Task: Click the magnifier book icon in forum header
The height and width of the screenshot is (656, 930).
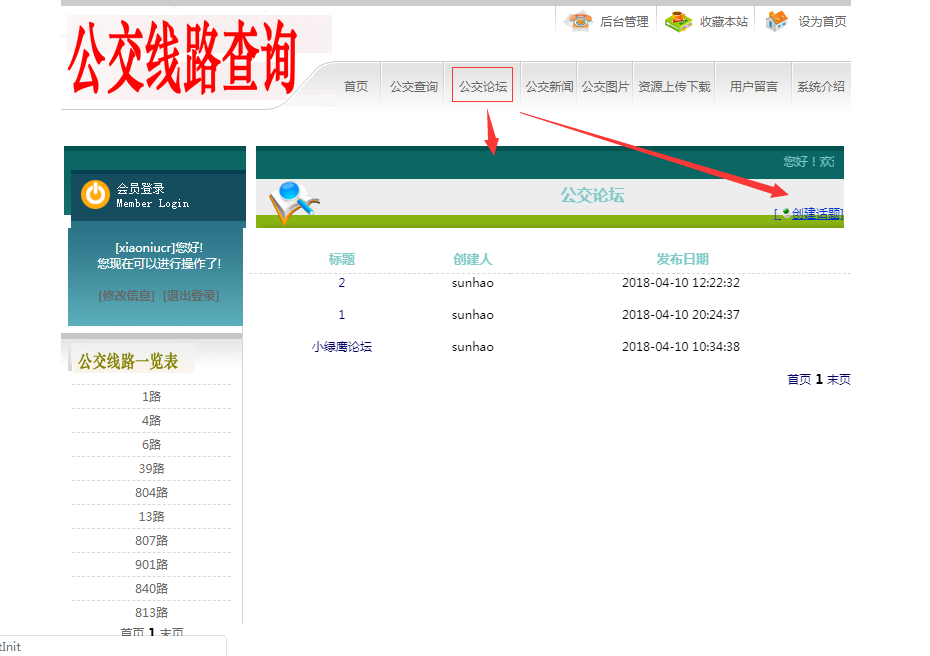Action: pos(294,202)
